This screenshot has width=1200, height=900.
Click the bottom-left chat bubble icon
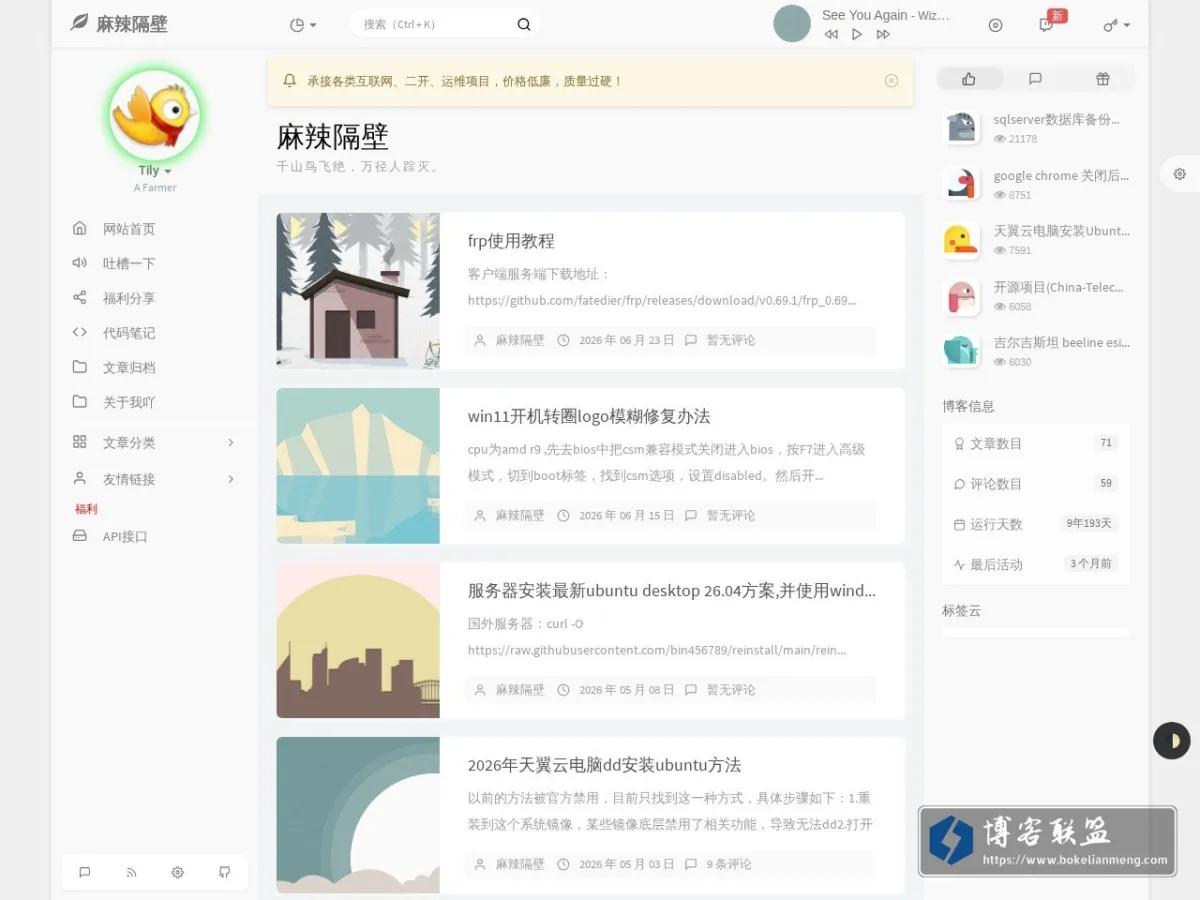click(x=85, y=872)
